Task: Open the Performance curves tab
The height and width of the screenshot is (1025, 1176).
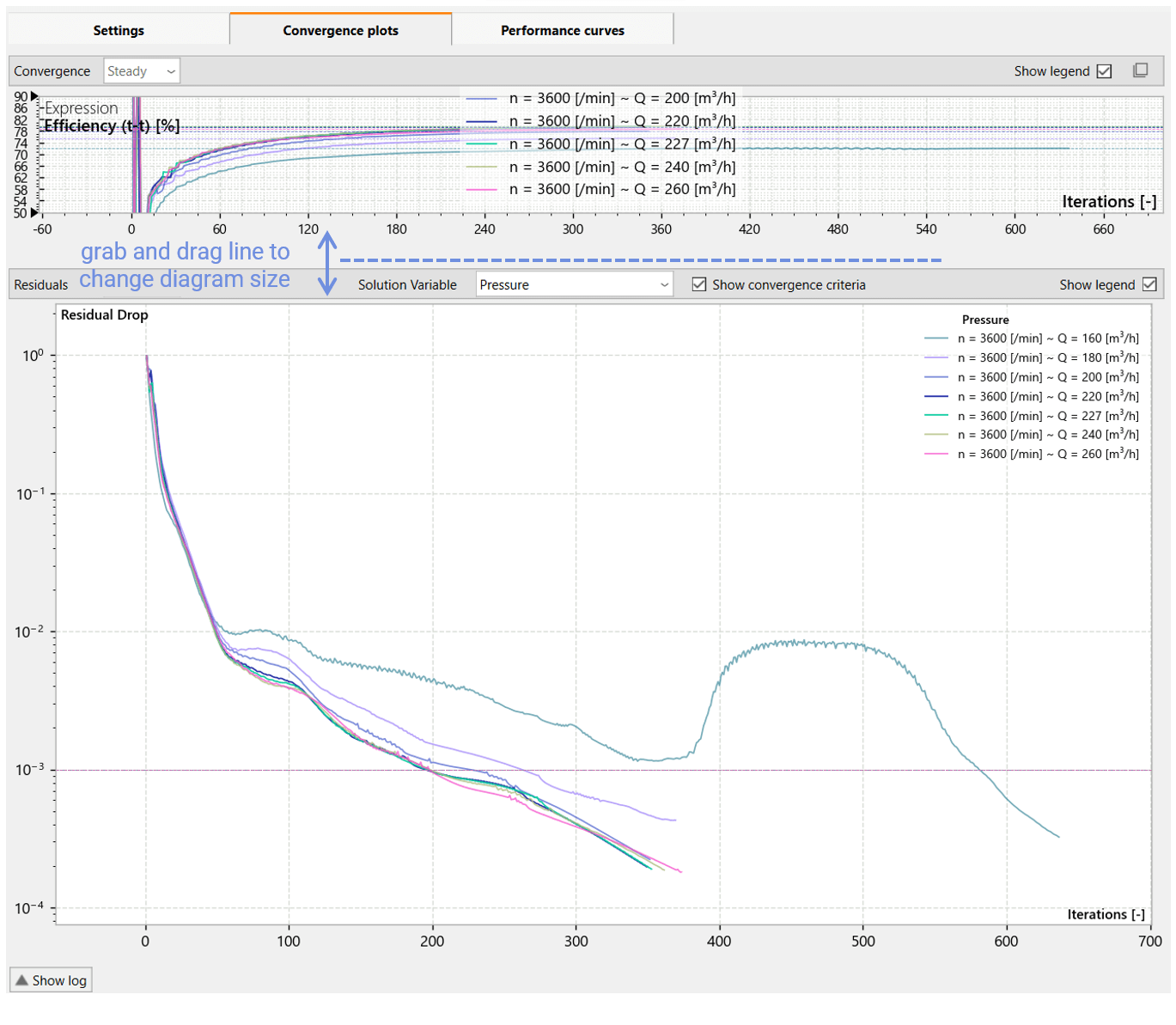Action: coord(563,30)
